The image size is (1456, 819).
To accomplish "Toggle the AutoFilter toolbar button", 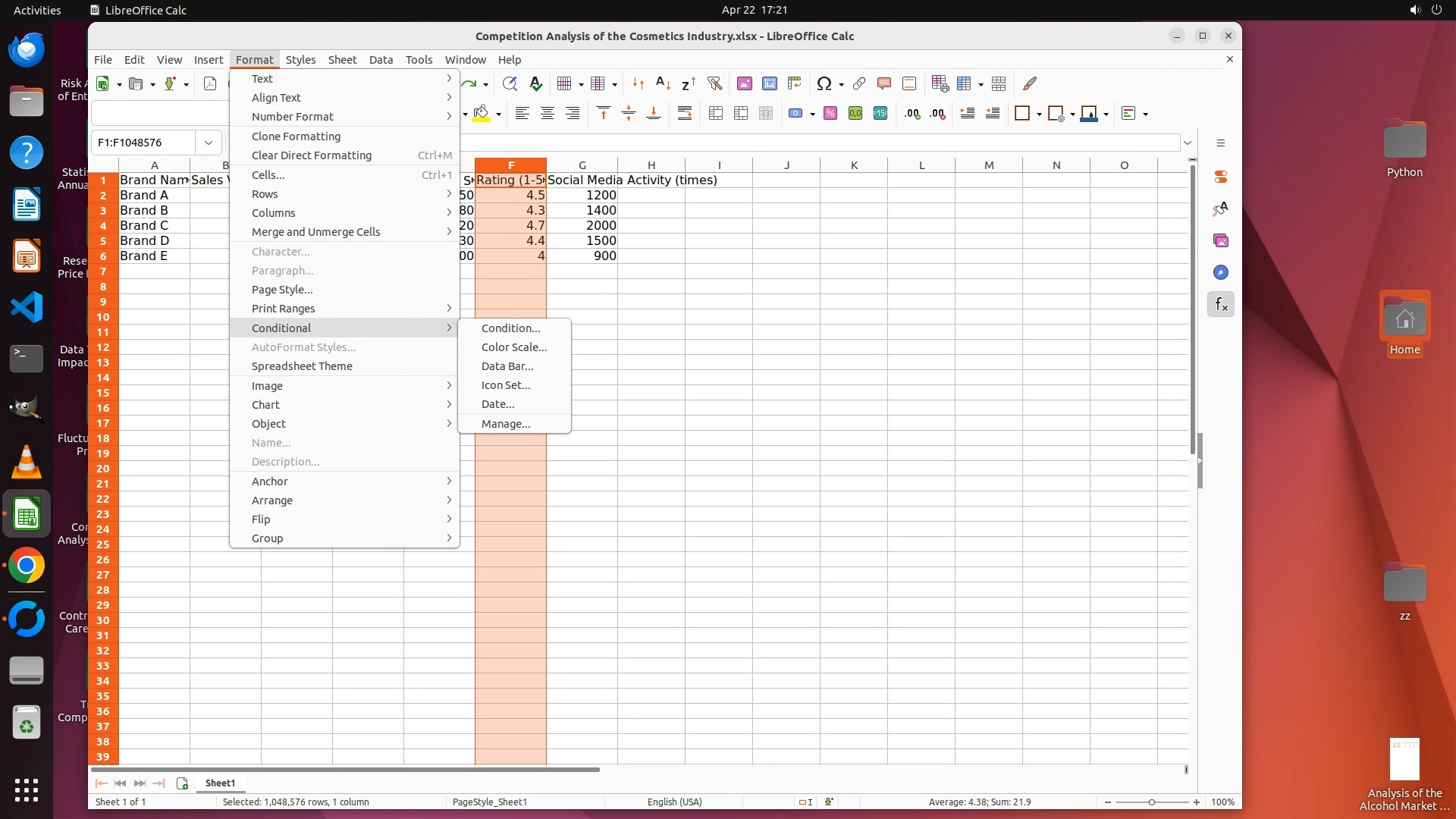I will pyautogui.click(x=714, y=83).
